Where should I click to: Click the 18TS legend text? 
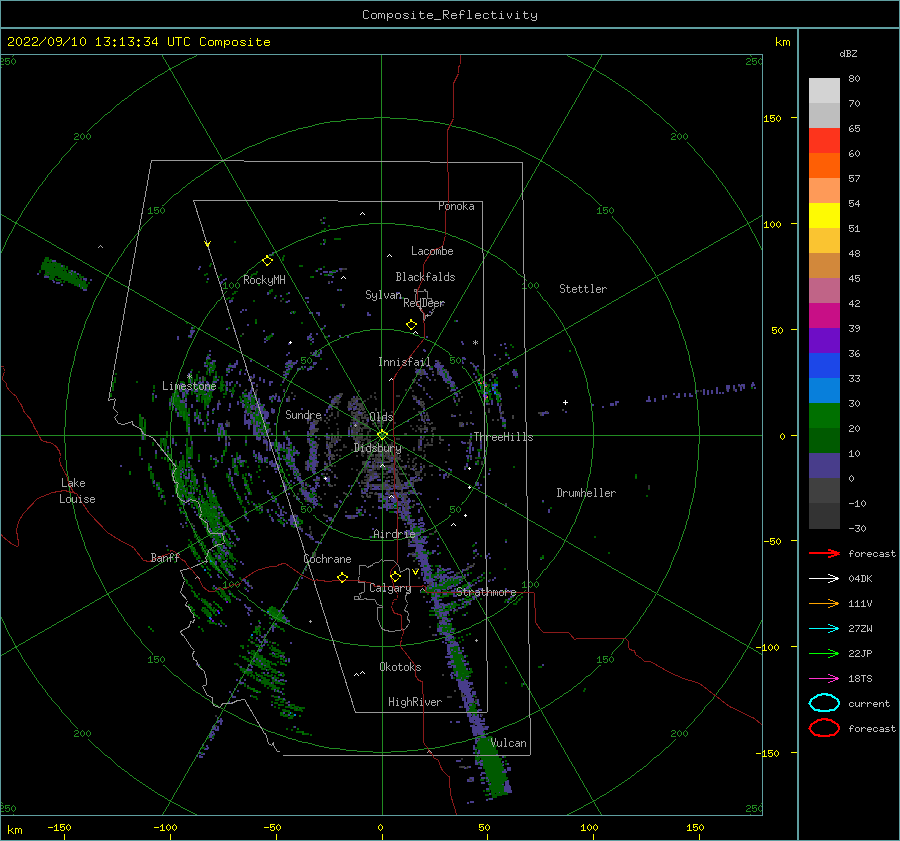(x=860, y=679)
